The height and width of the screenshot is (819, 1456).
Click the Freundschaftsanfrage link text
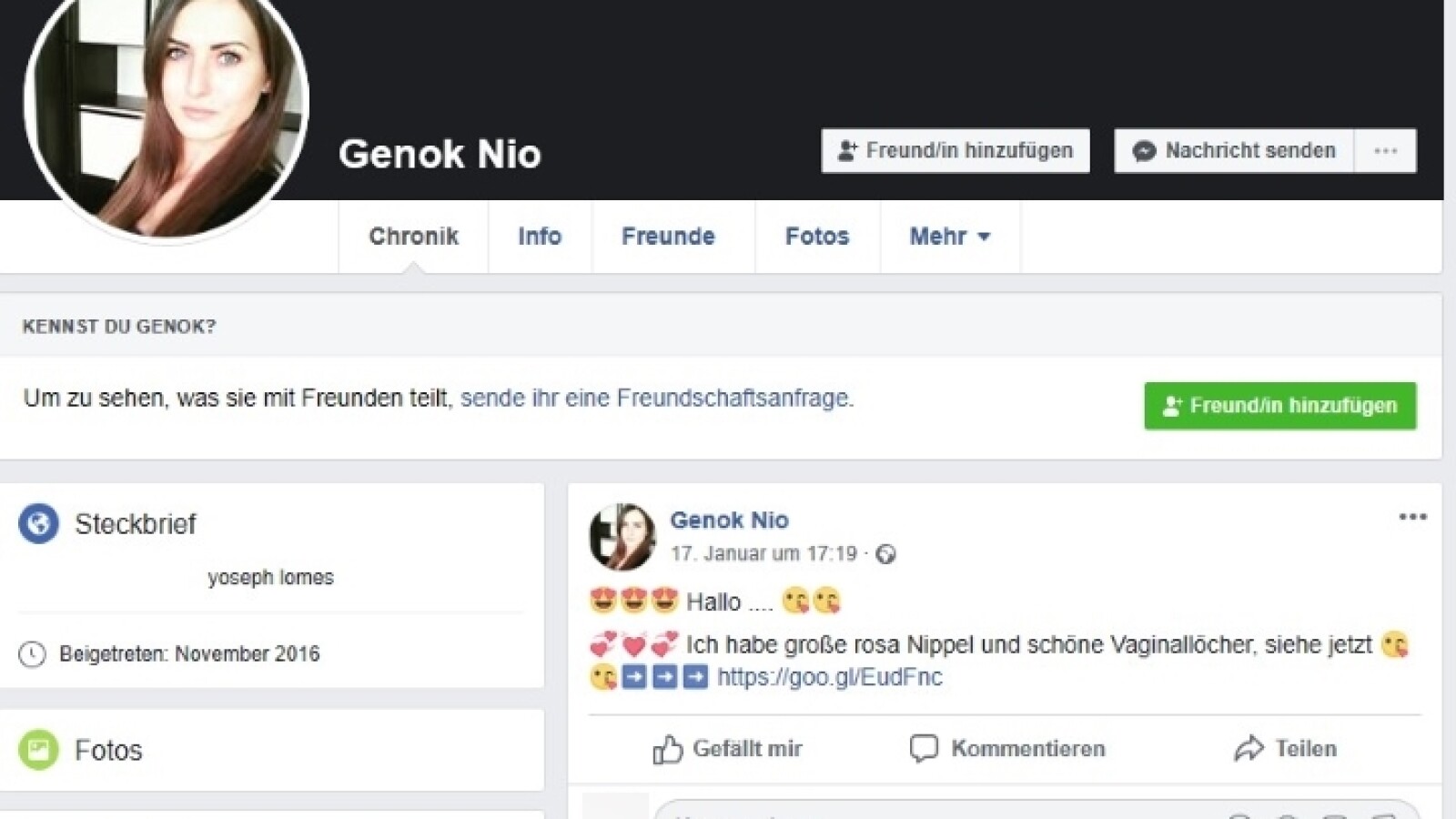pos(656,399)
